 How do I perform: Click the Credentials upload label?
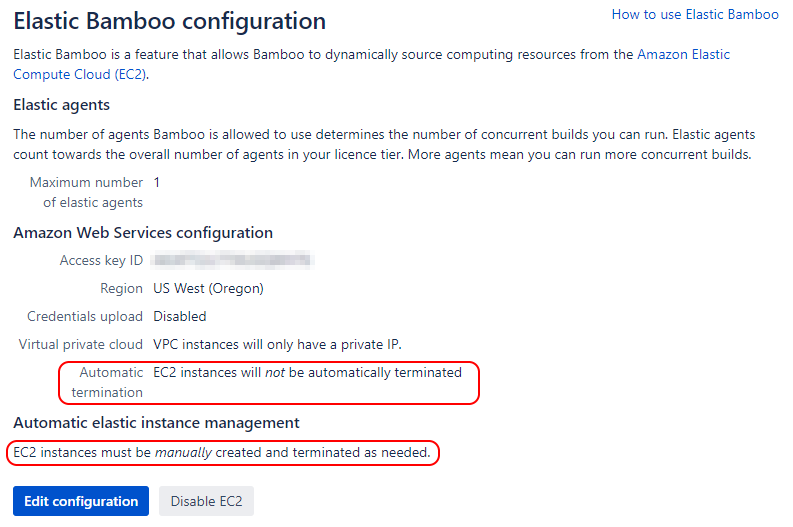coord(85,317)
